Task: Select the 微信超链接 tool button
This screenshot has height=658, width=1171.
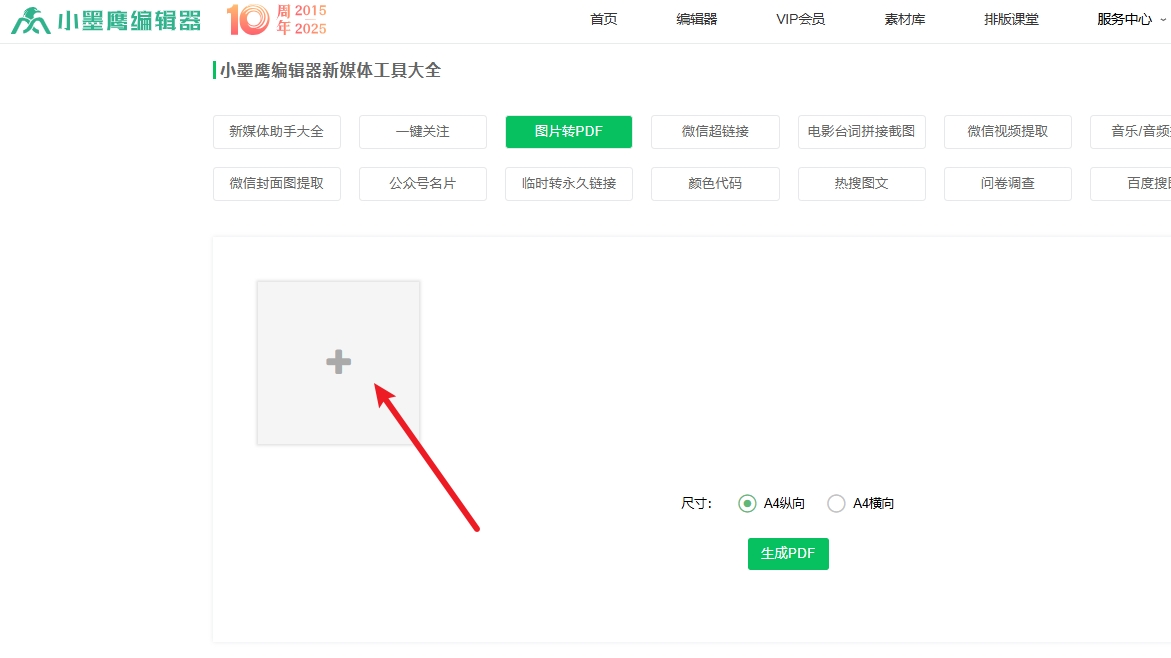Action: pos(715,131)
